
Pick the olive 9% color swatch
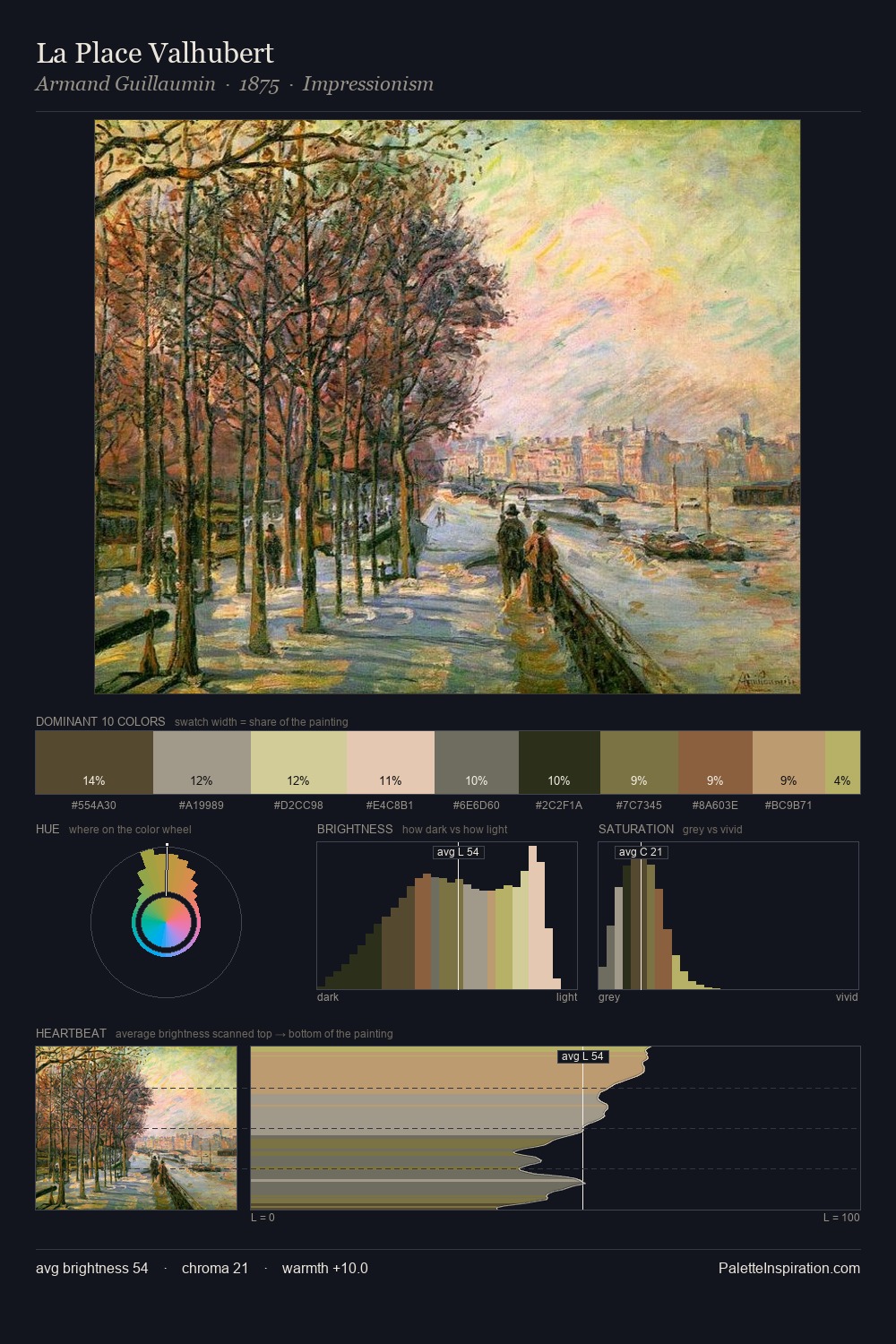639,762
